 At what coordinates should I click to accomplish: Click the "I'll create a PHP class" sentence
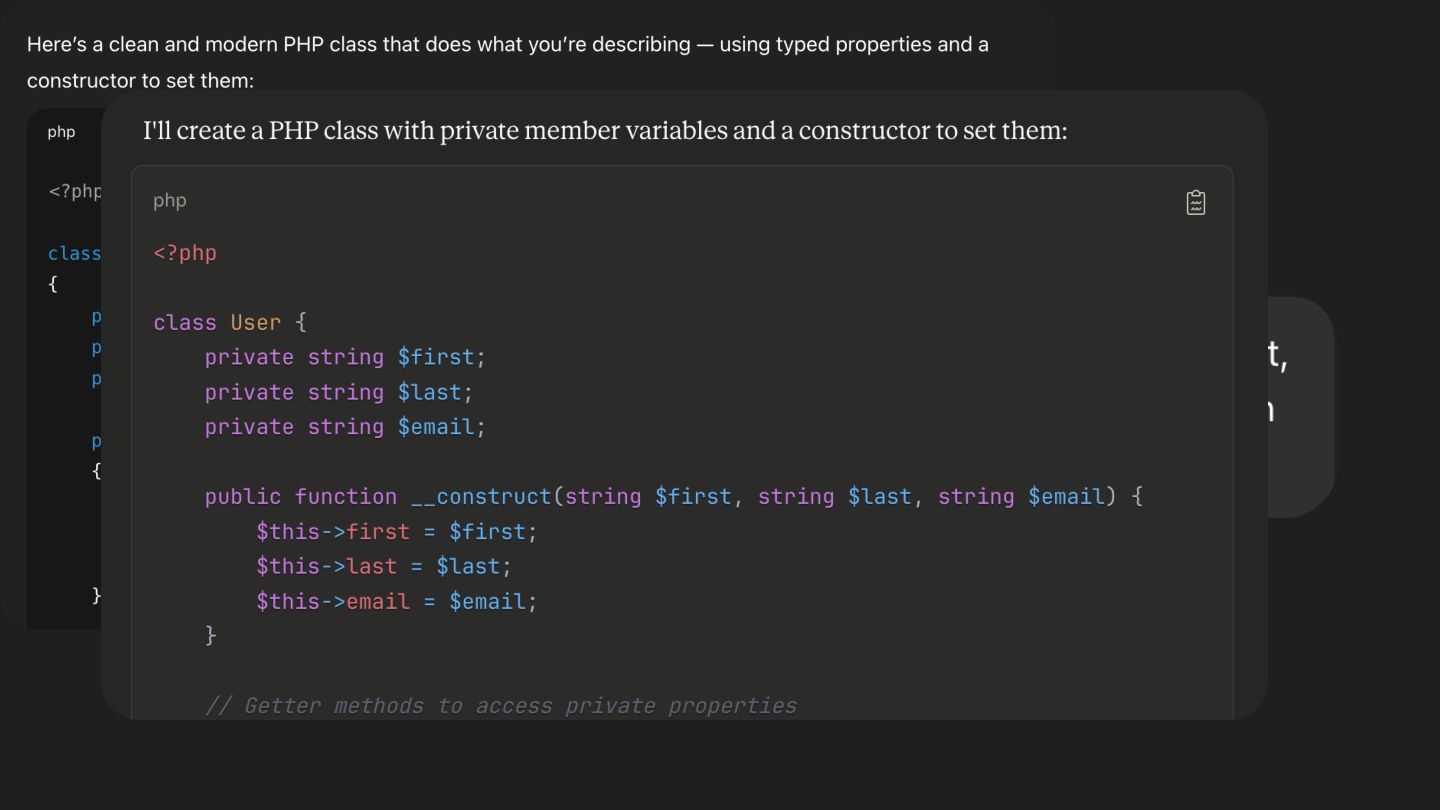pyautogui.click(x=605, y=131)
